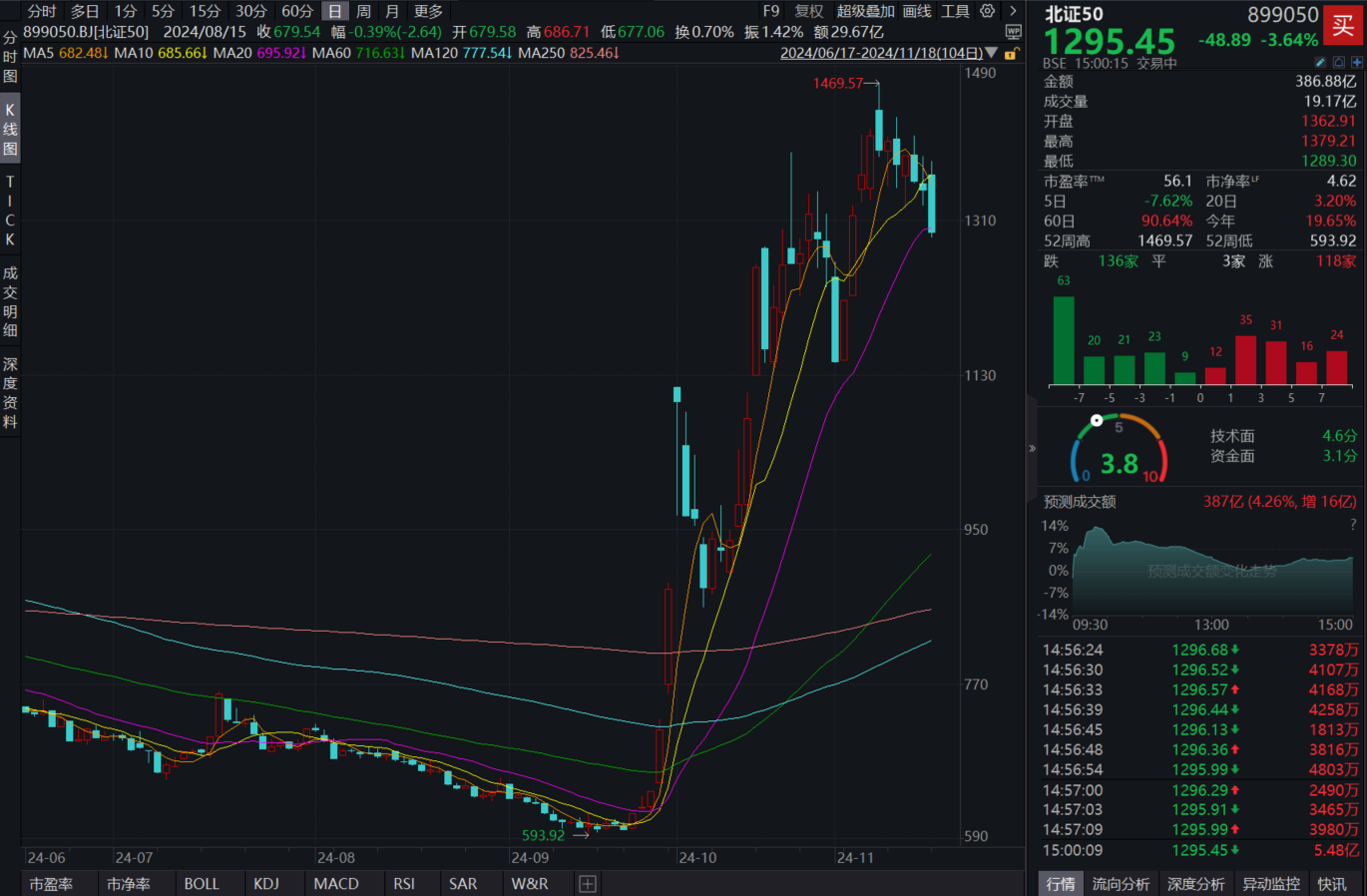Open the 复权 adjustment menu
This screenshot has height=896, width=1367.
click(809, 11)
